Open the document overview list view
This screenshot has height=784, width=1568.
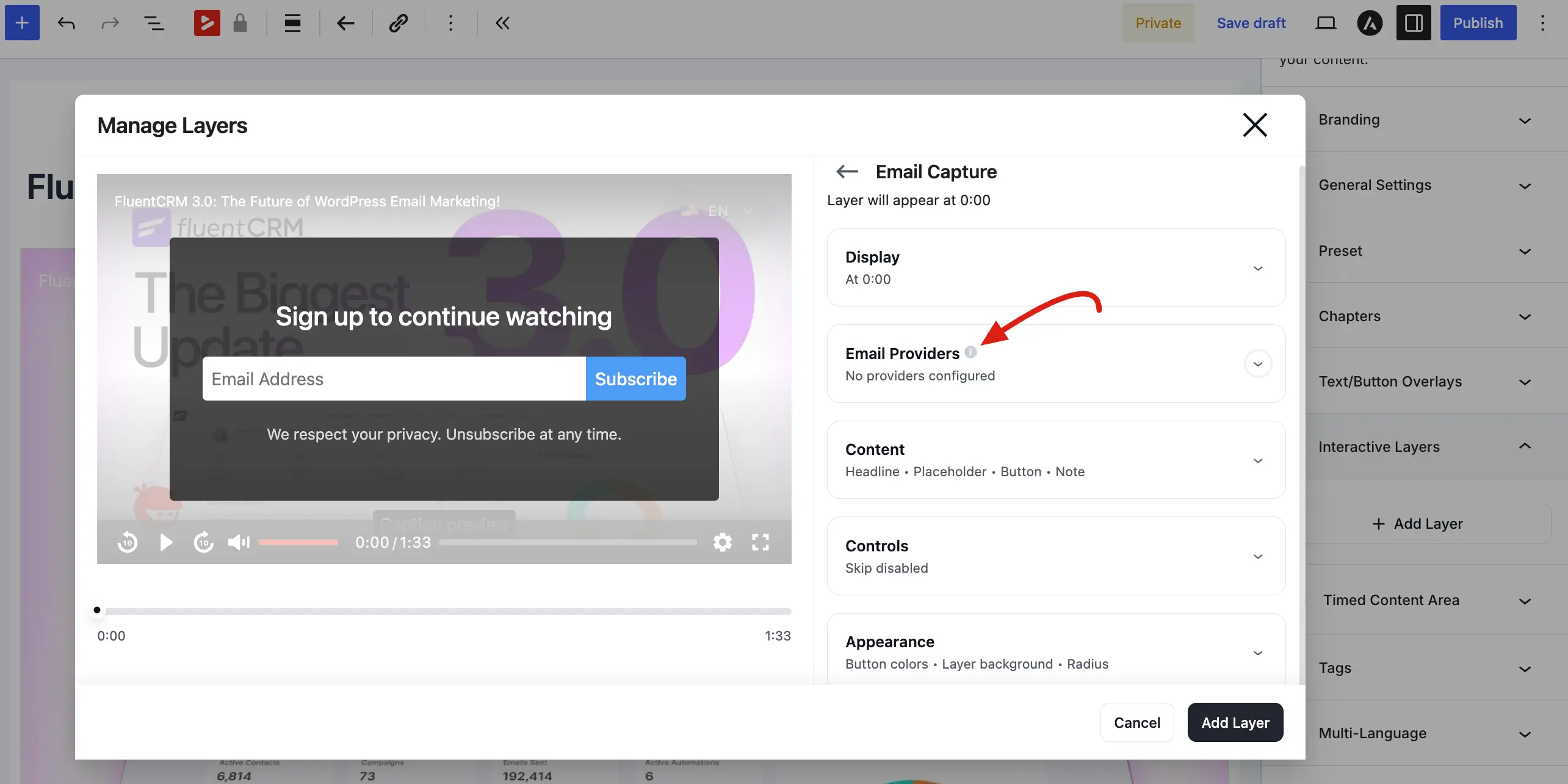tap(154, 23)
